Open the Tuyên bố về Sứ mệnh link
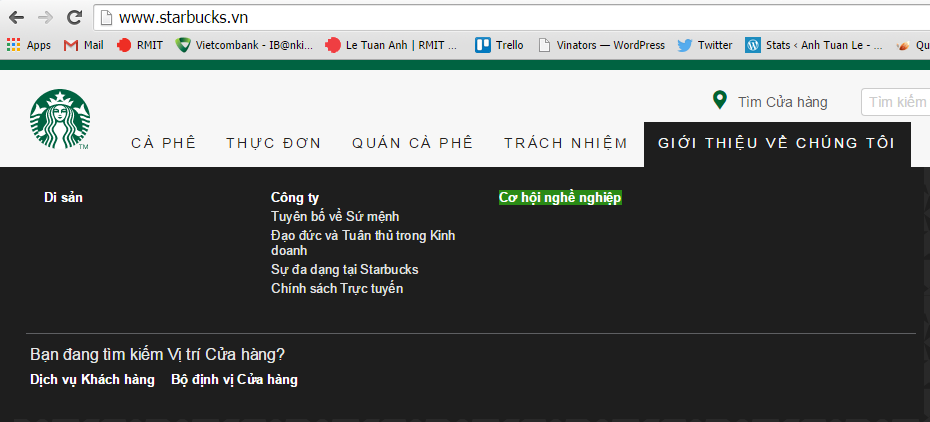930x422 pixels. pyautogui.click(x=335, y=216)
